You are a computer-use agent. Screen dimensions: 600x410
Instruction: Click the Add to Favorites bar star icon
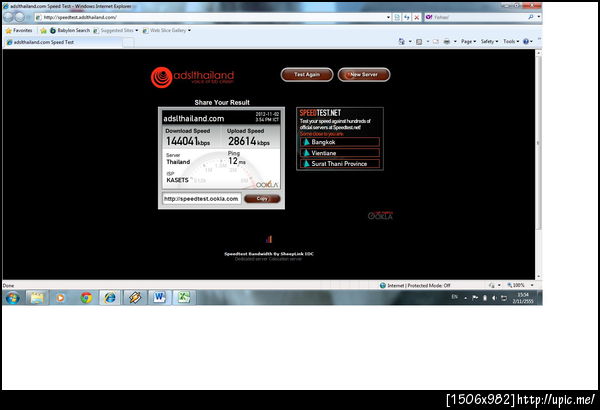point(43,30)
